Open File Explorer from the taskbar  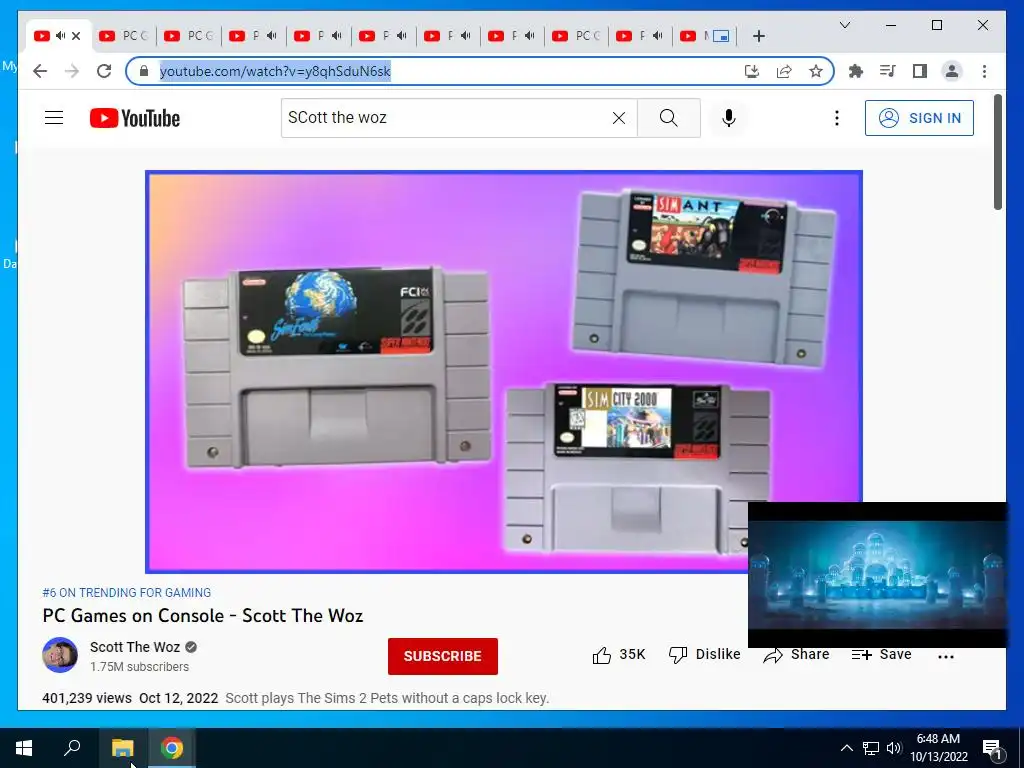pos(122,748)
